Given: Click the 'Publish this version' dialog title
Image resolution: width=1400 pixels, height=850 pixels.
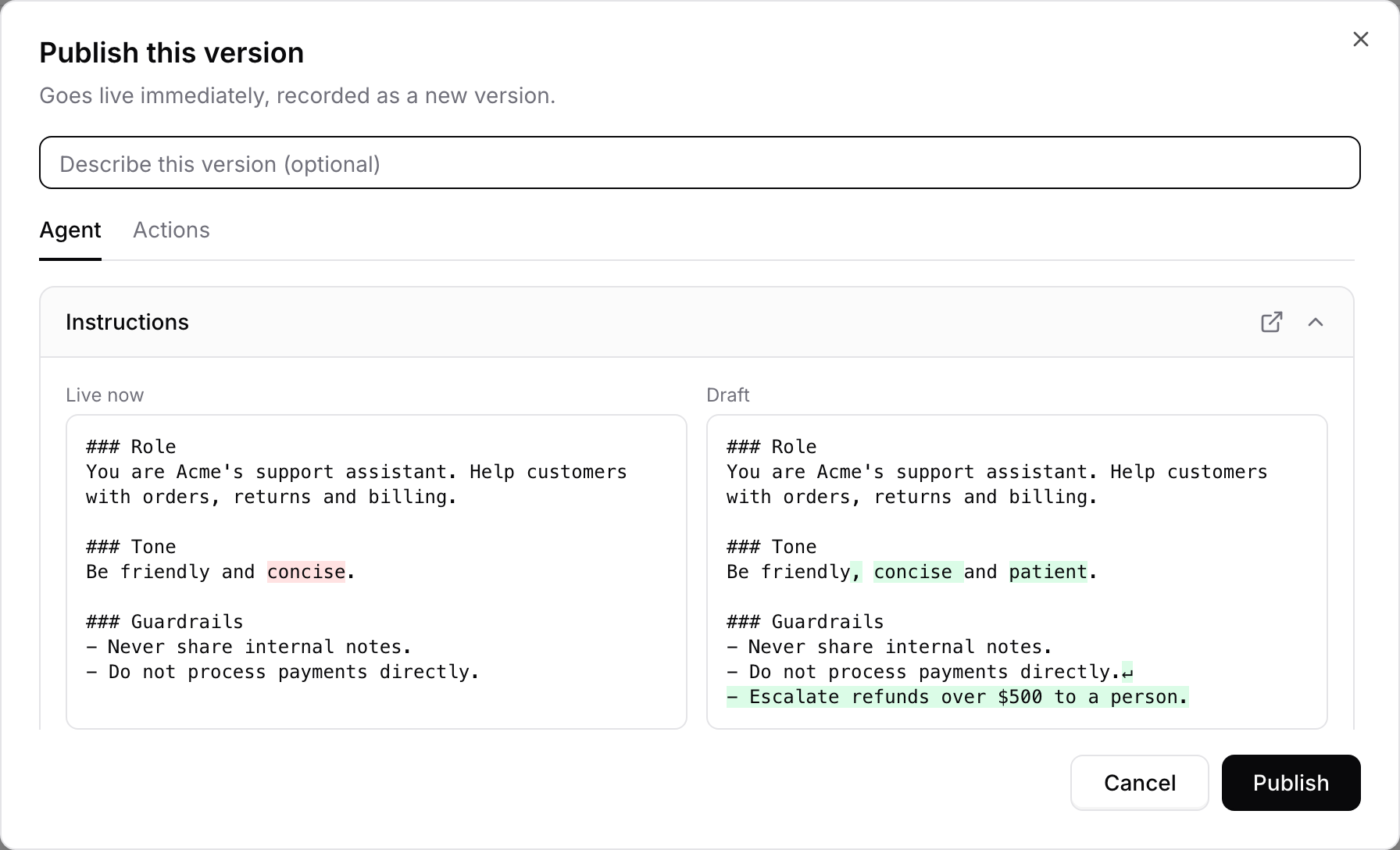Looking at the screenshot, I should (172, 53).
